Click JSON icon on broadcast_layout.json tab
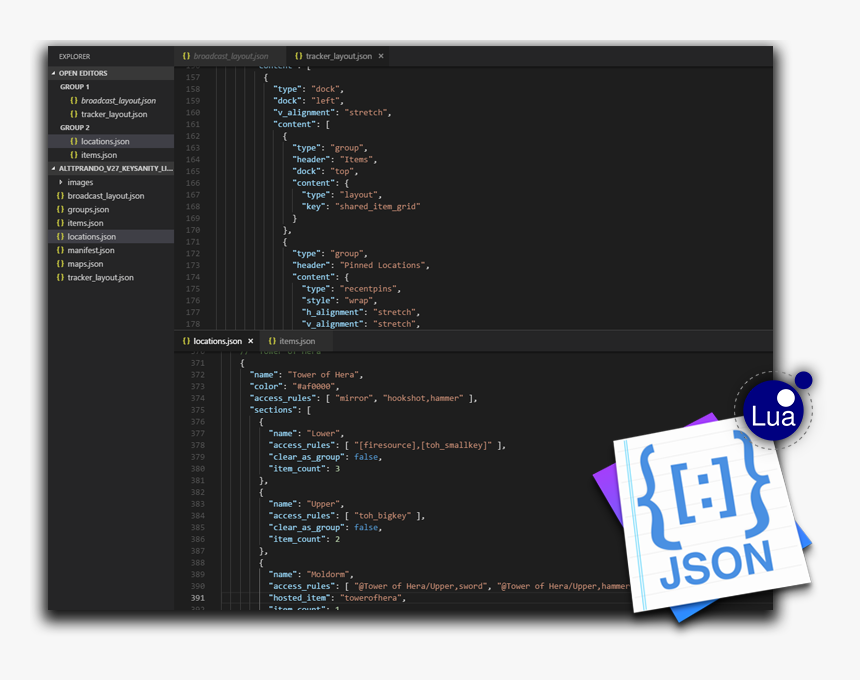 tap(186, 56)
